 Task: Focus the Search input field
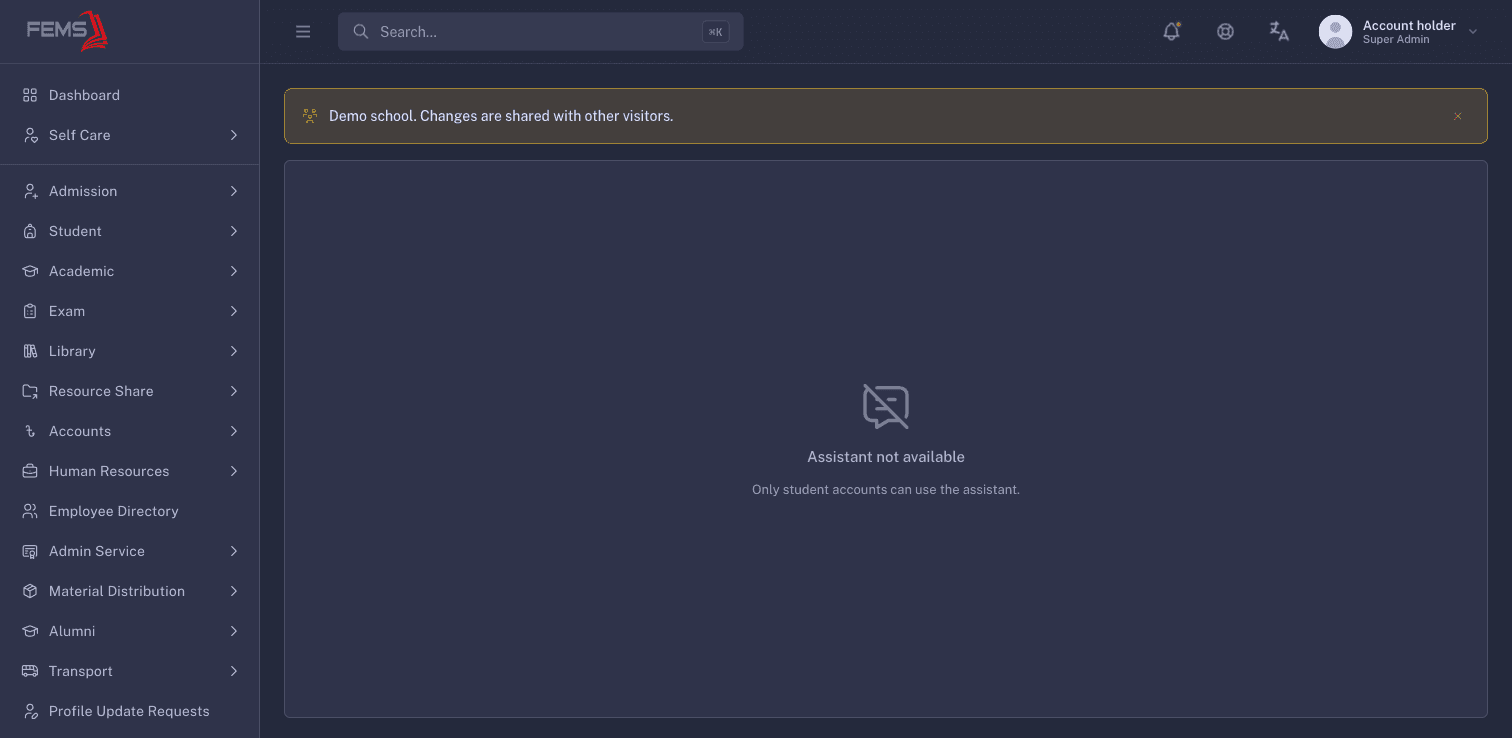(x=540, y=32)
